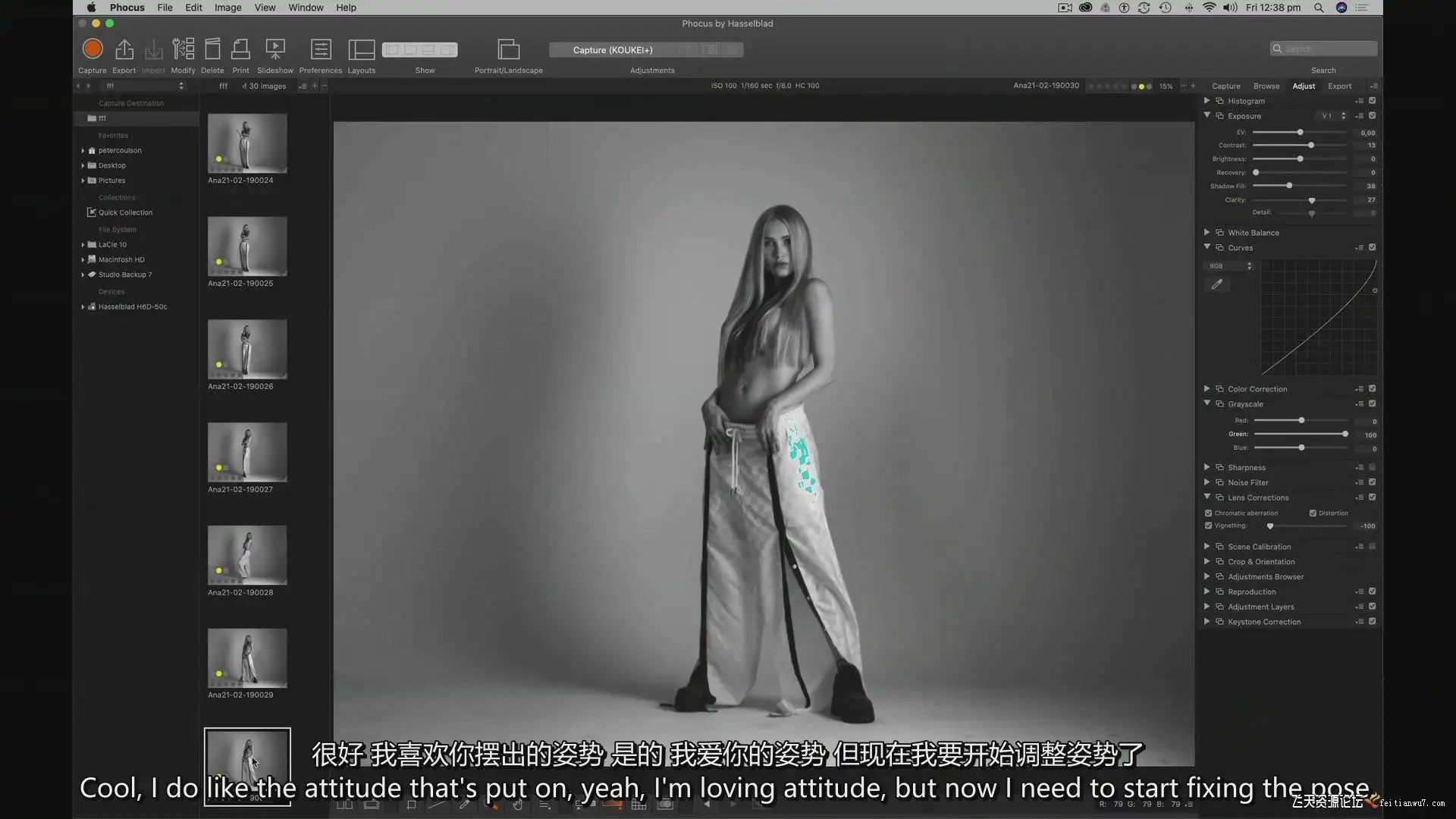Toggle the Histogram tool checkbox
This screenshot has height=819, width=1456.
click(x=1372, y=101)
